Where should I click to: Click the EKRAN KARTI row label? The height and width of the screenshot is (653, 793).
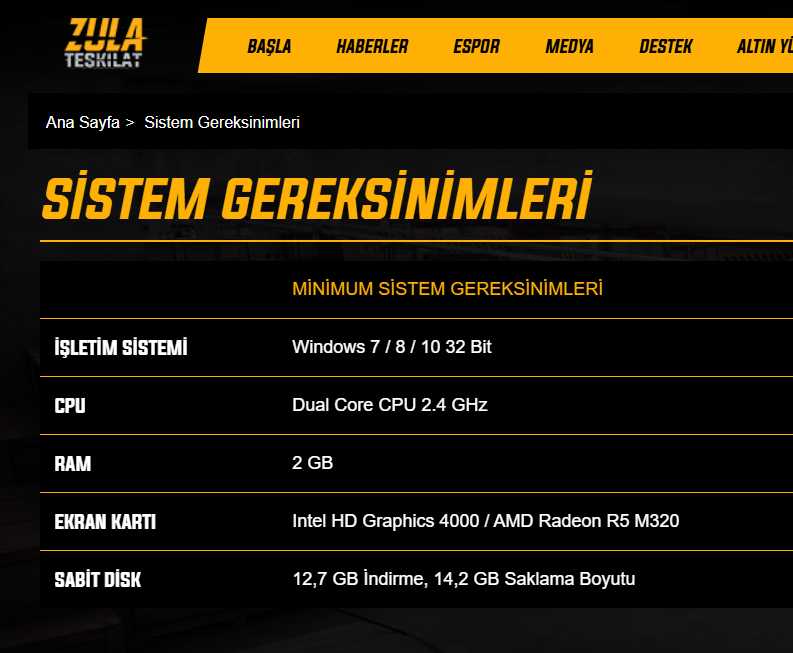(105, 522)
